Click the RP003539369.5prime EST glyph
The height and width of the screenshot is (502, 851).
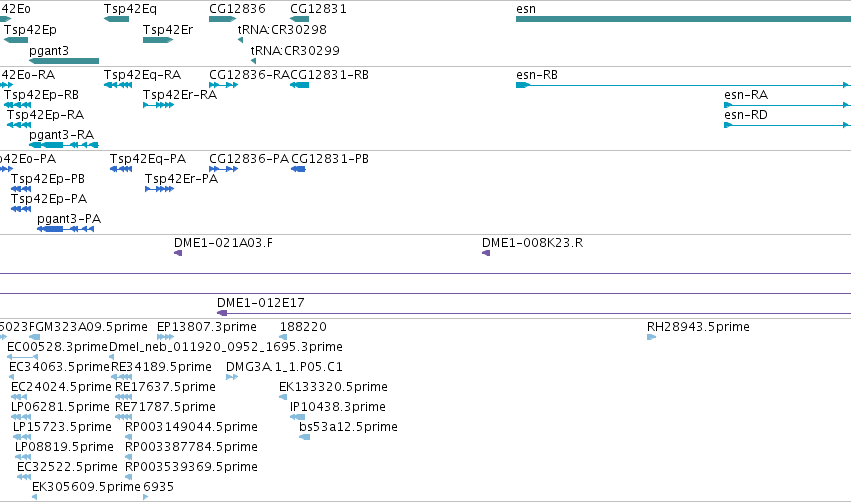129,478
